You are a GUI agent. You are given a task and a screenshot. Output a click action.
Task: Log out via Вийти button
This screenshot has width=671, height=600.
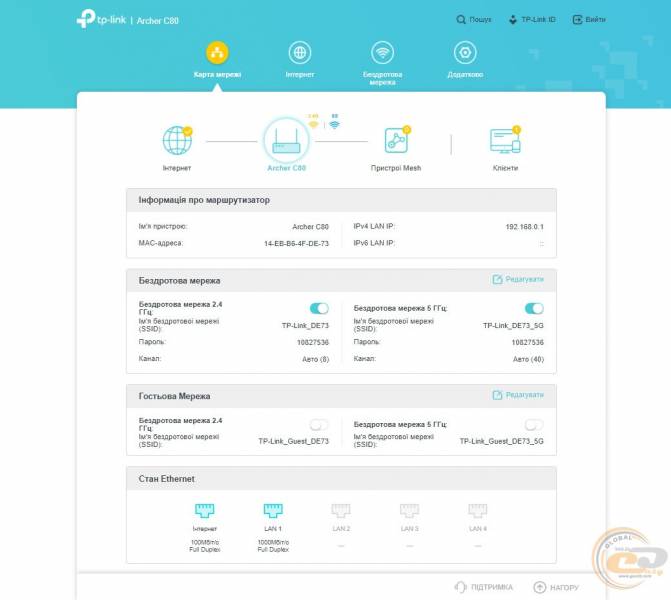589,20
